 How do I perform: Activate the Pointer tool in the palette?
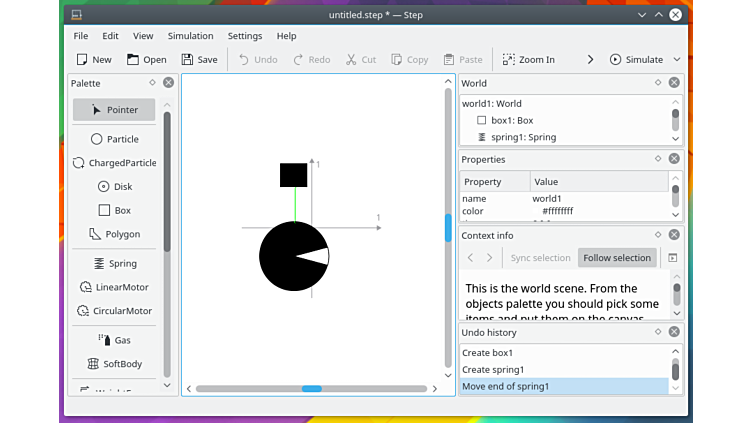(x=114, y=110)
